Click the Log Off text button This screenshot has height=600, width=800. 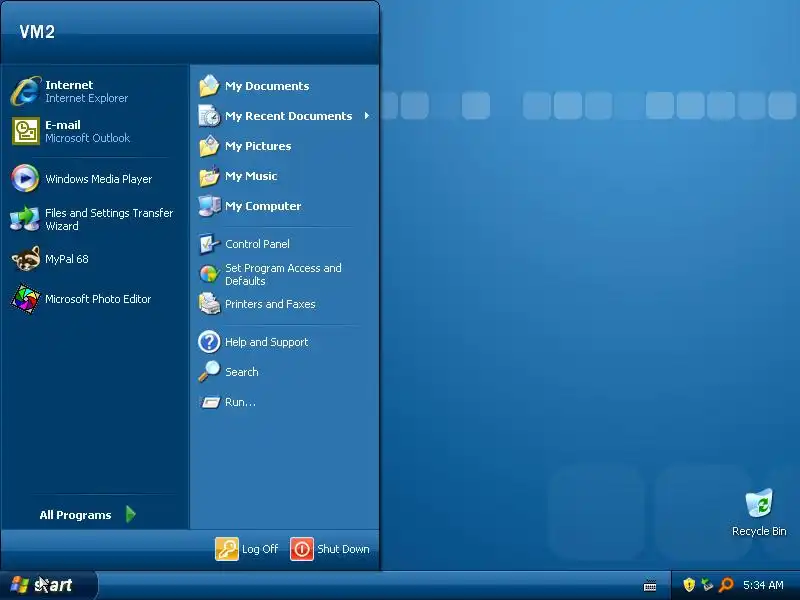click(x=260, y=549)
